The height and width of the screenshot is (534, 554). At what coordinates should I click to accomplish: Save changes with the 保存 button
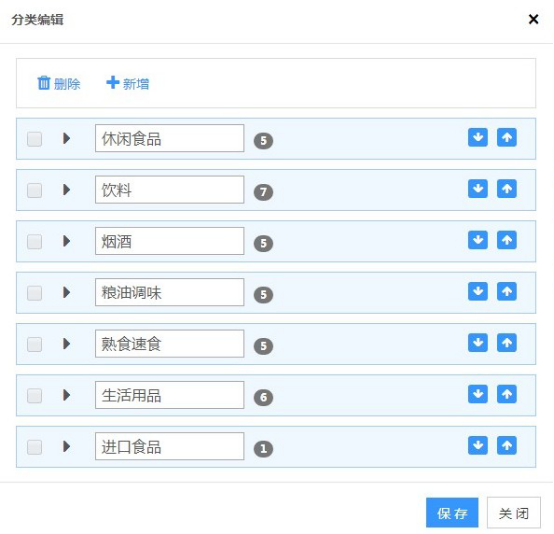[x=452, y=513]
